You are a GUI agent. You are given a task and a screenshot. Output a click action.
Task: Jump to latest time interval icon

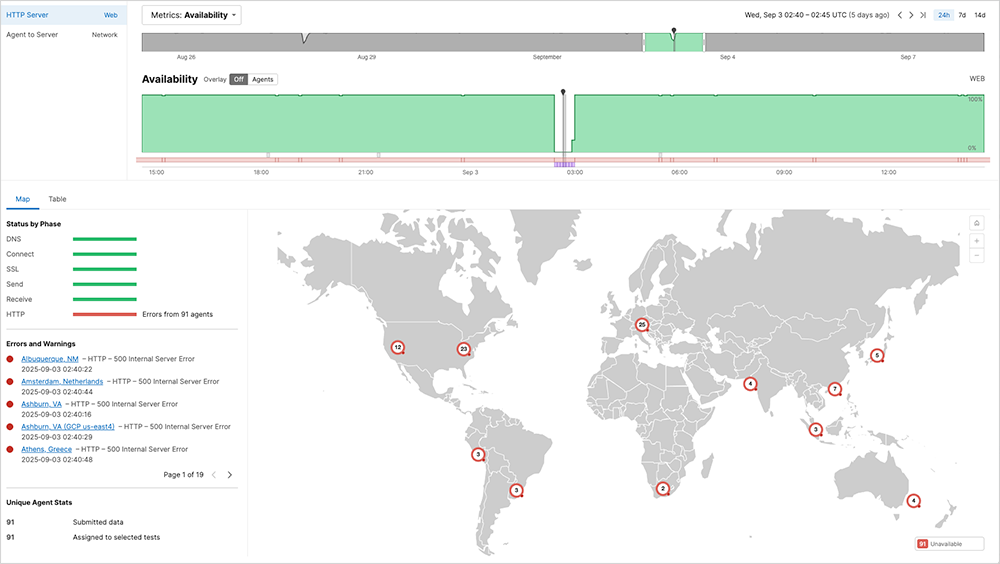(x=922, y=15)
